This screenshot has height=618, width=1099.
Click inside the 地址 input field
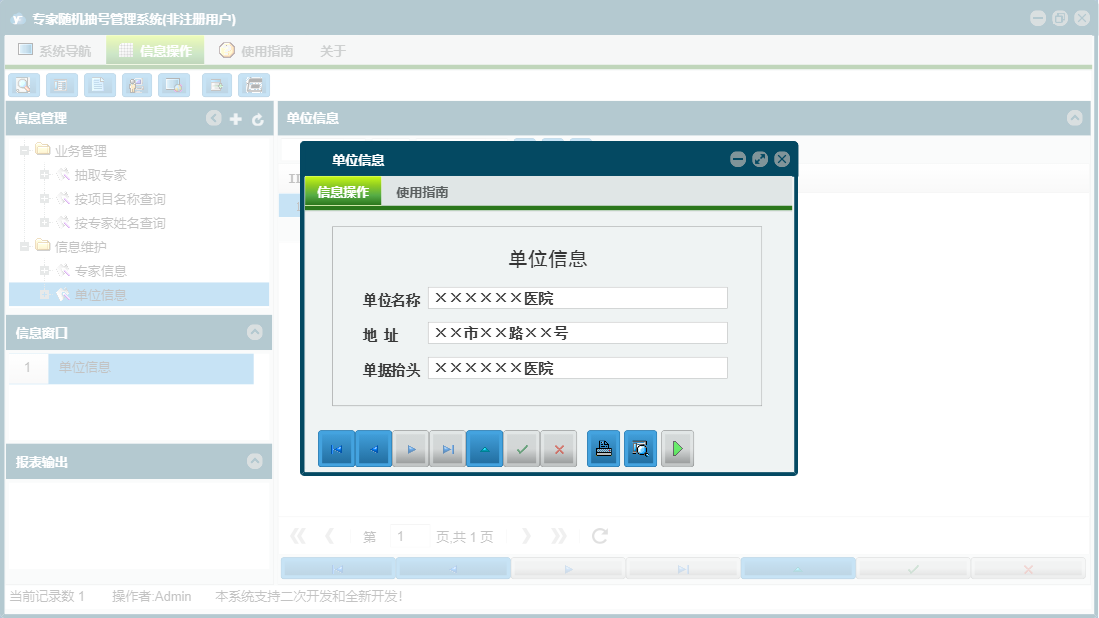pyautogui.click(x=577, y=332)
